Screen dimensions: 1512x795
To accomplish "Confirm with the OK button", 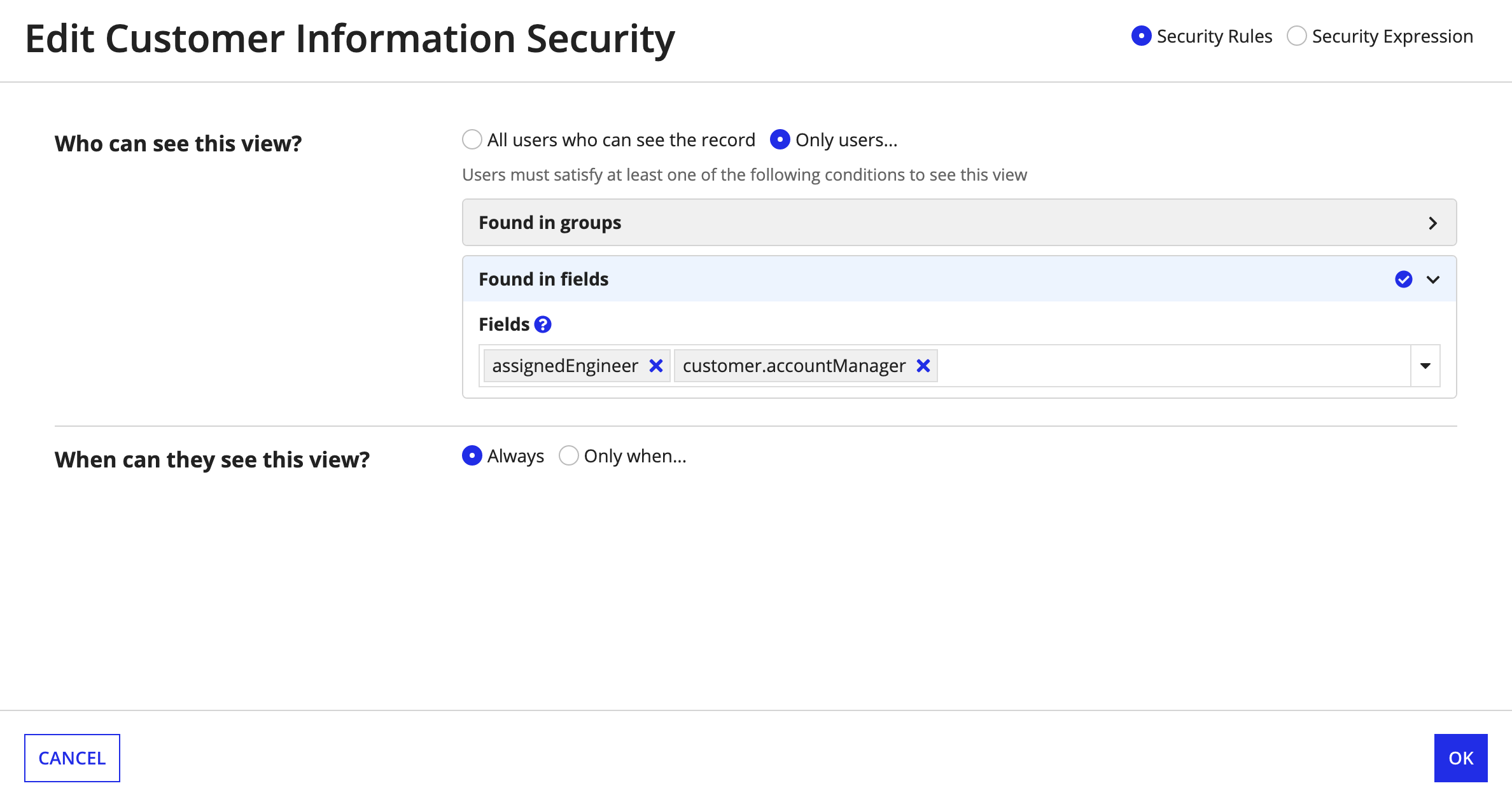I will click(1461, 758).
